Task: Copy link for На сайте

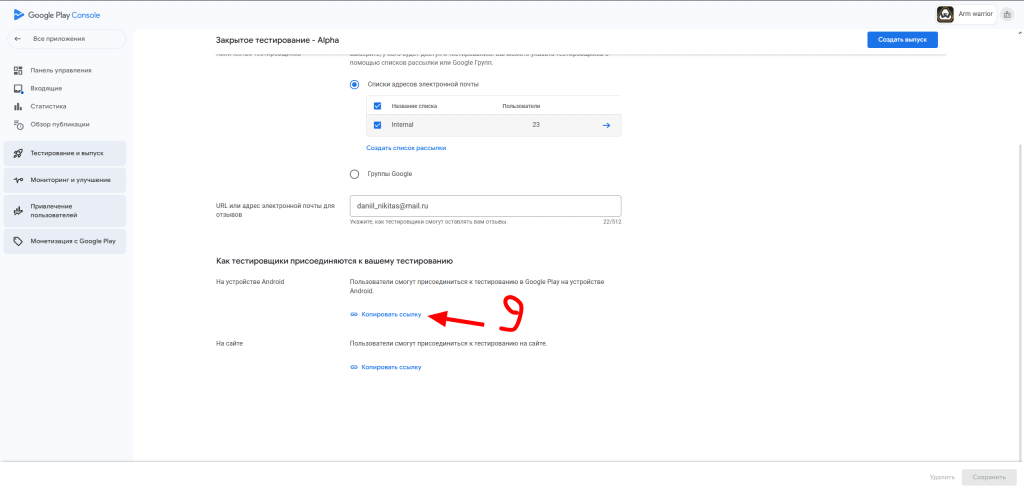Action: pos(386,367)
